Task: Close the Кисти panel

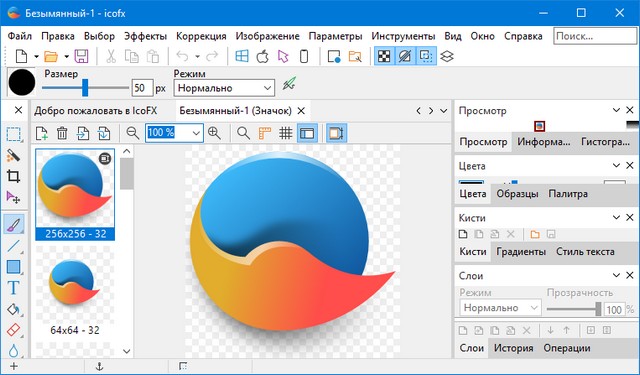Action: click(630, 217)
